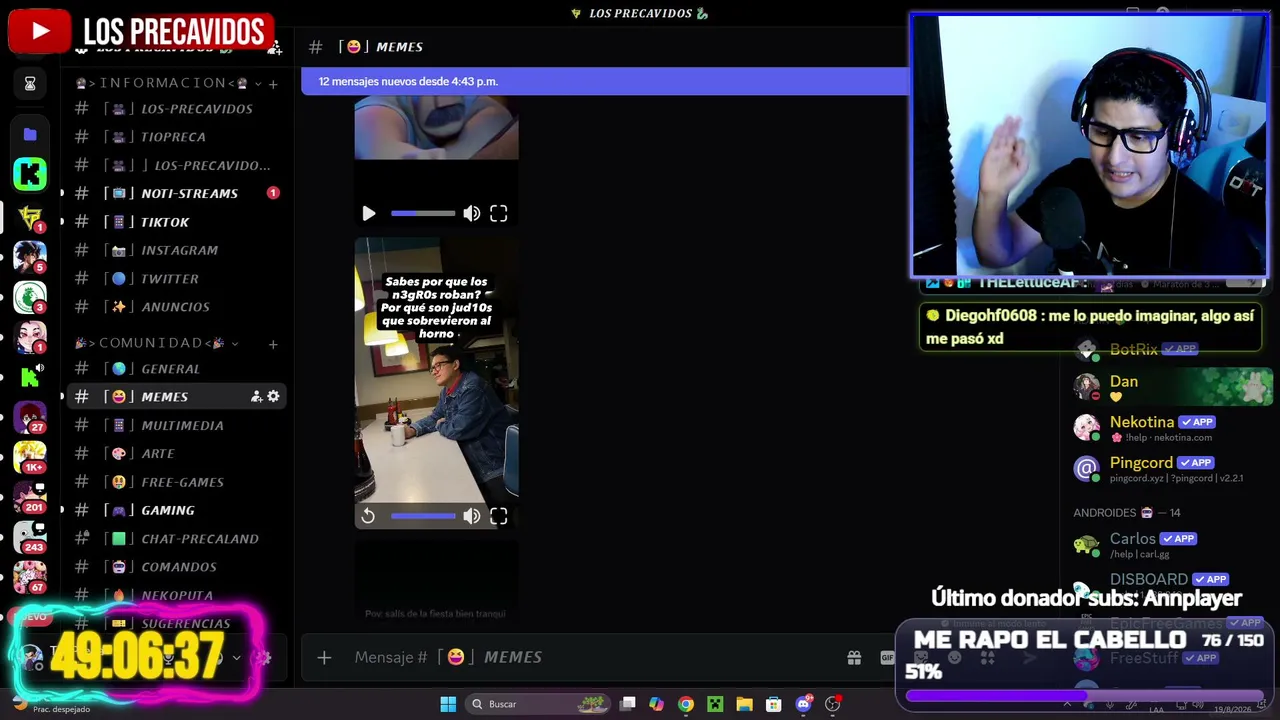
Task: Open Microsoft Store from taskbar
Action: [773, 704]
